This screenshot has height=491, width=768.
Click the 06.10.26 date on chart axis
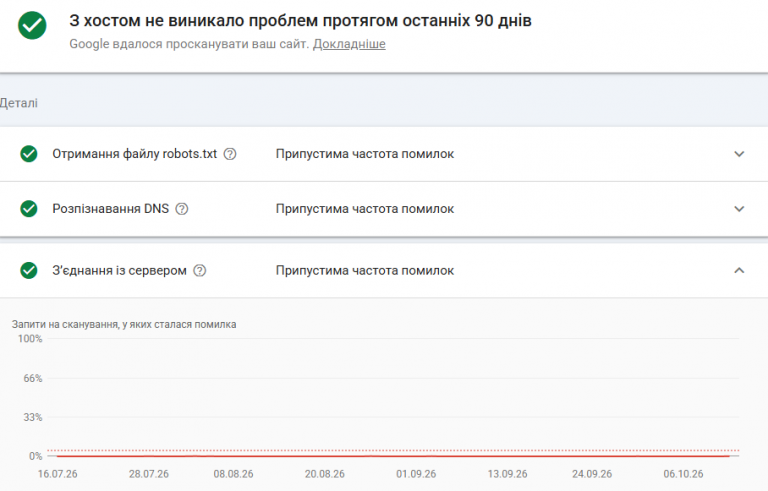[683, 474]
